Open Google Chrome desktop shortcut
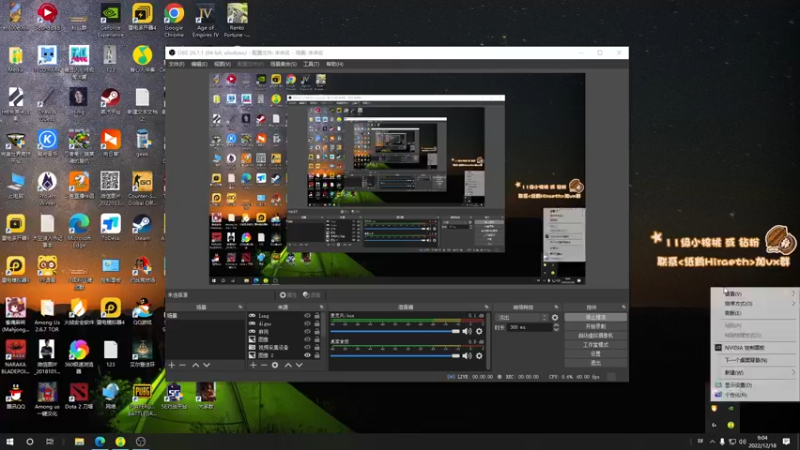Screen dimensions: 800x450 pyautogui.click(x=174, y=20)
